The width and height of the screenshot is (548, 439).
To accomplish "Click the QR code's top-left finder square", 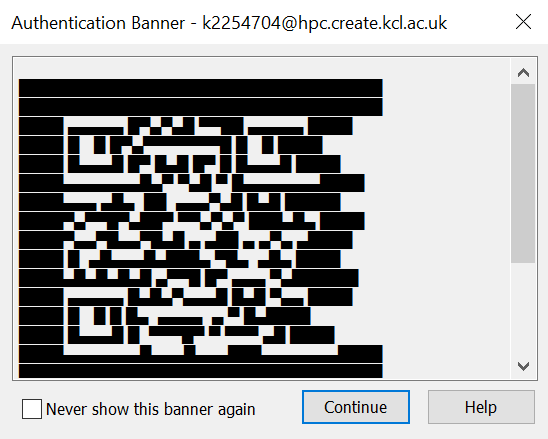I will click(95, 150).
